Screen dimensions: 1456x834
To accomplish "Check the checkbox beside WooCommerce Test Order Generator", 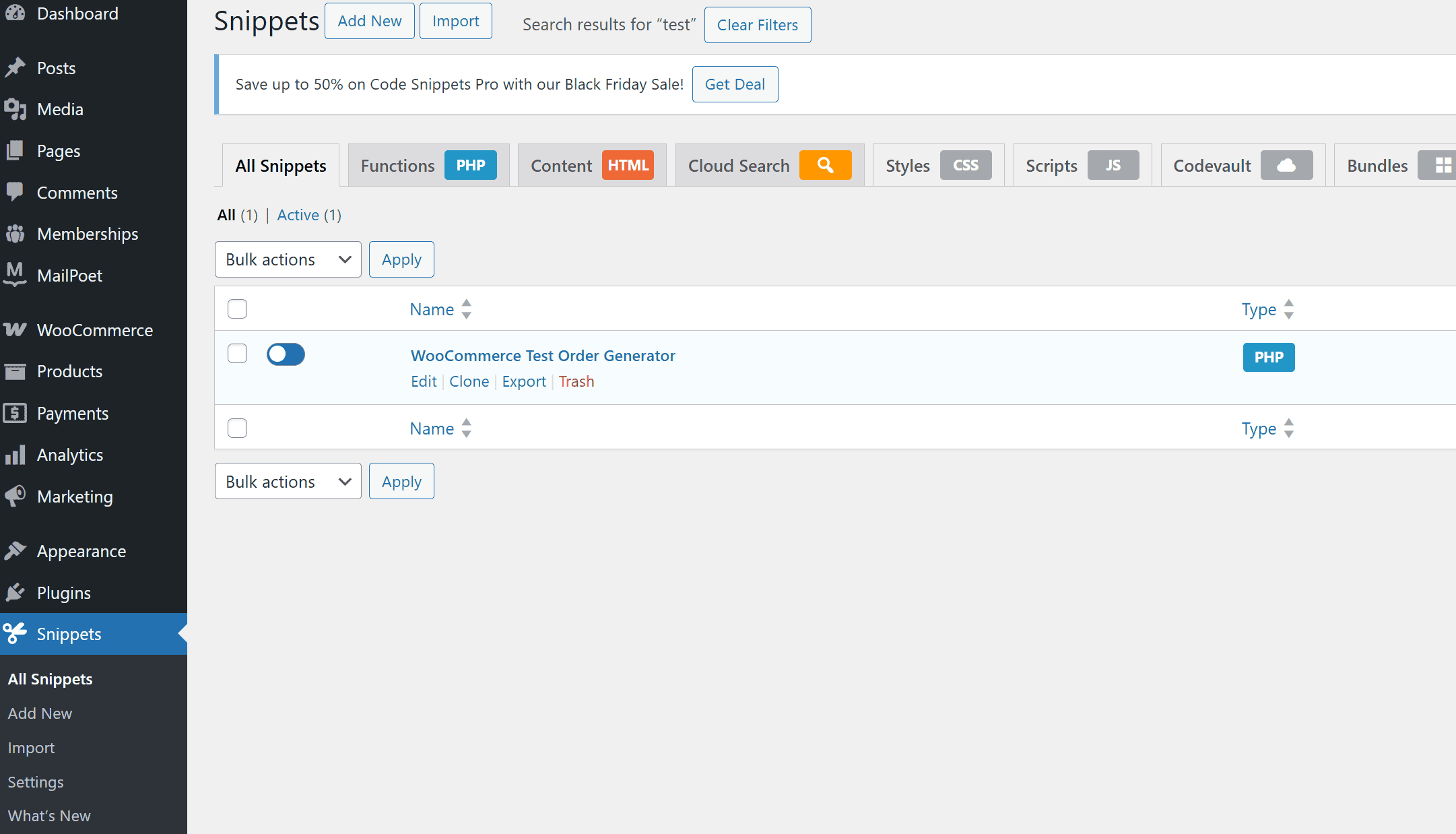I will [x=237, y=353].
